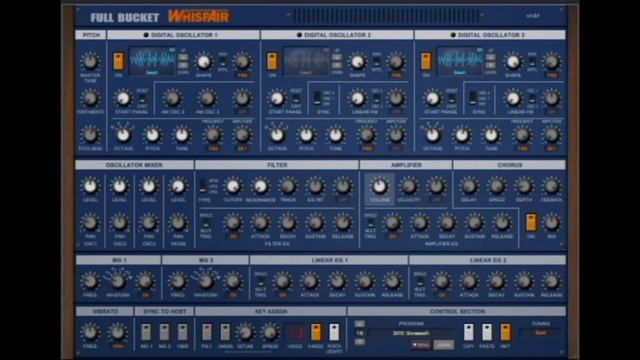Click the Chorus Delay knob
The image size is (640, 360).
tap(469, 186)
